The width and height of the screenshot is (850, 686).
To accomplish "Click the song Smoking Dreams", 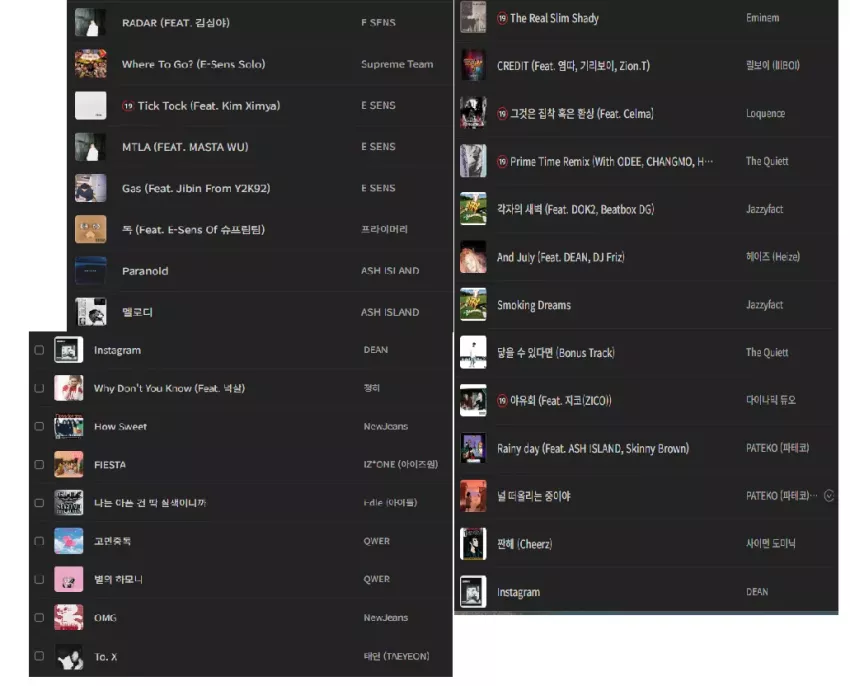I will 533,305.
